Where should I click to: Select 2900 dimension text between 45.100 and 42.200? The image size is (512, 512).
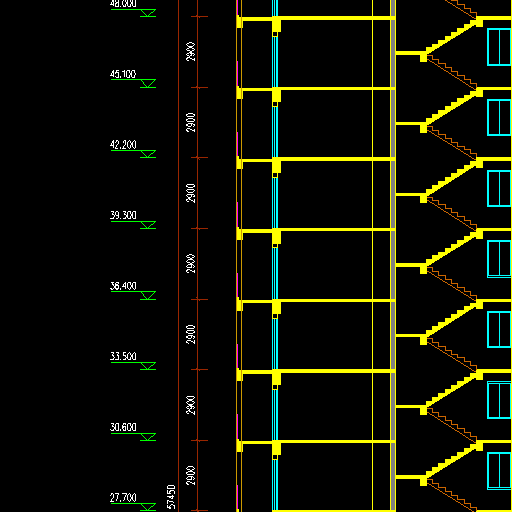click(191, 123)
